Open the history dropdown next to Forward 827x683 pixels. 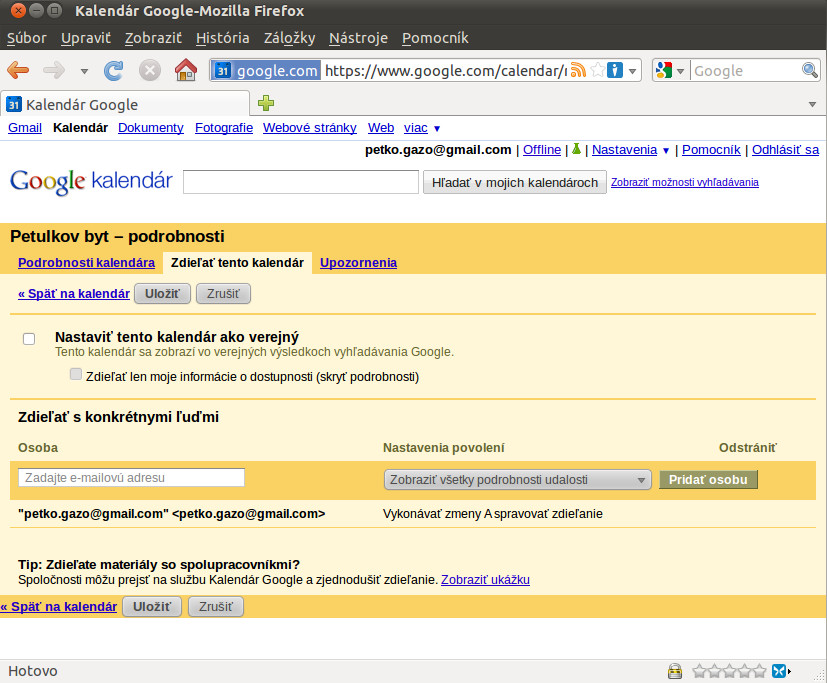[84, 71]
